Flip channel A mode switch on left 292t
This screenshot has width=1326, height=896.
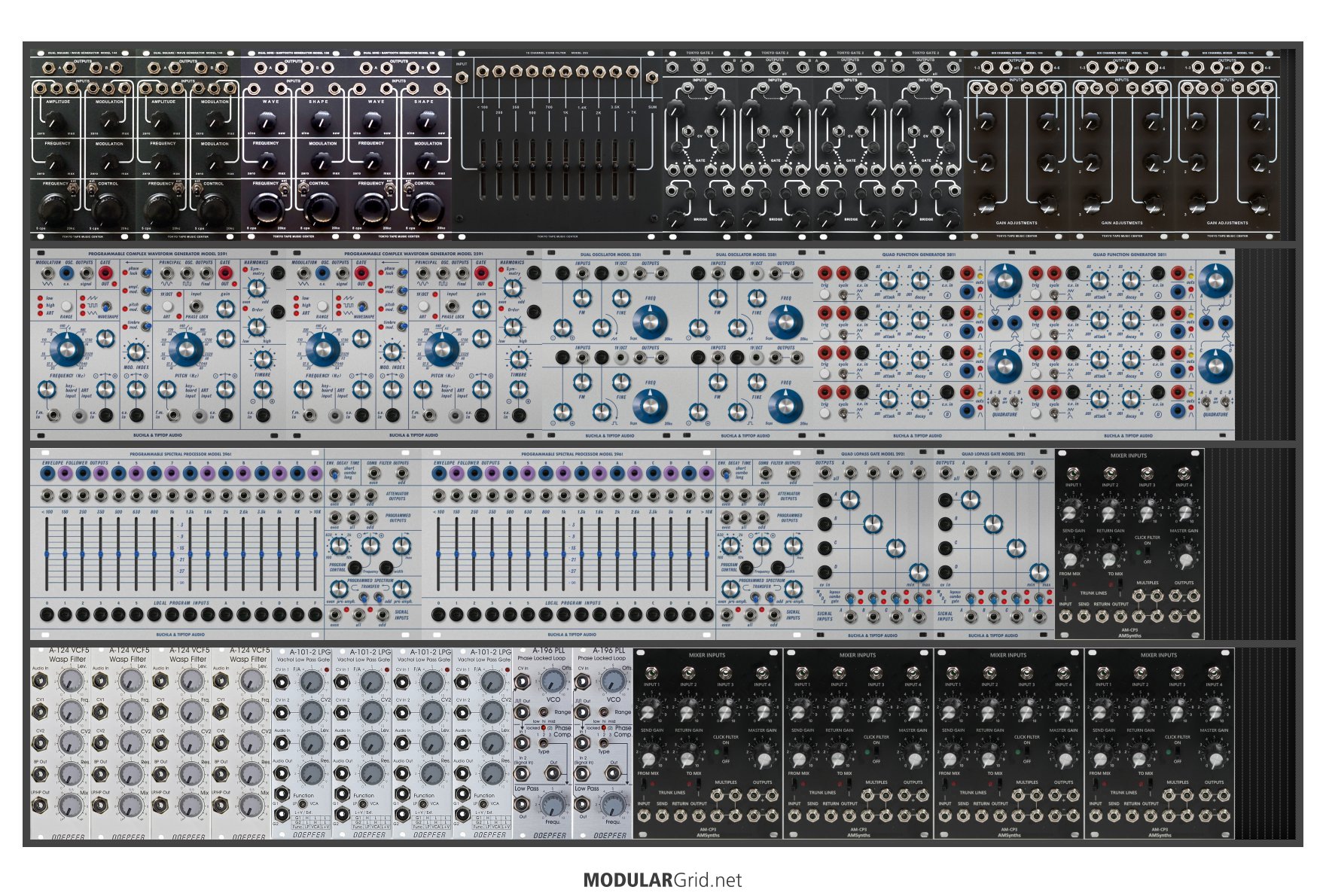(x=851, y=600)
